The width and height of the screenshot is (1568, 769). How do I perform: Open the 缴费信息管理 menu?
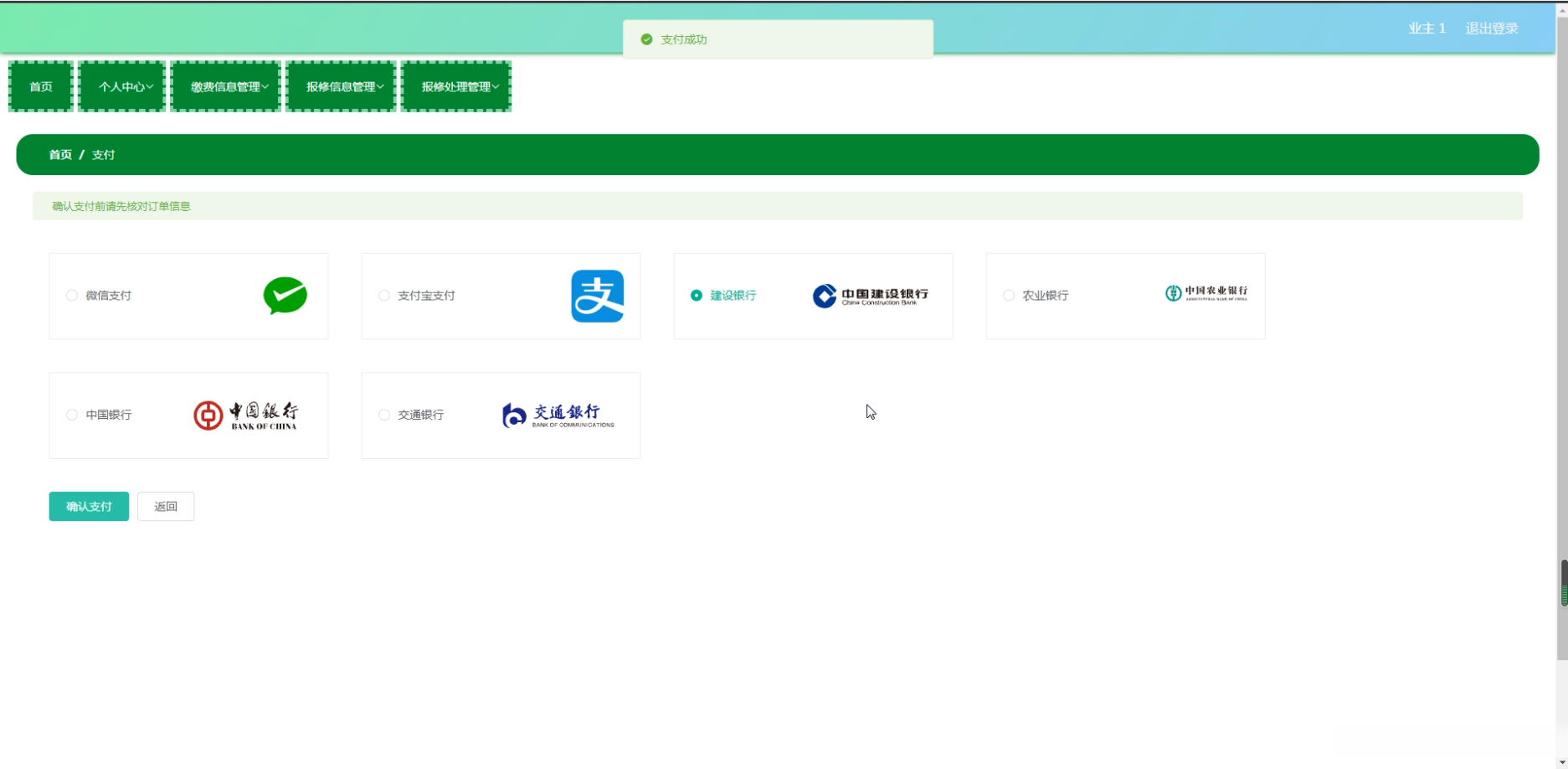(x=226, y=86)
